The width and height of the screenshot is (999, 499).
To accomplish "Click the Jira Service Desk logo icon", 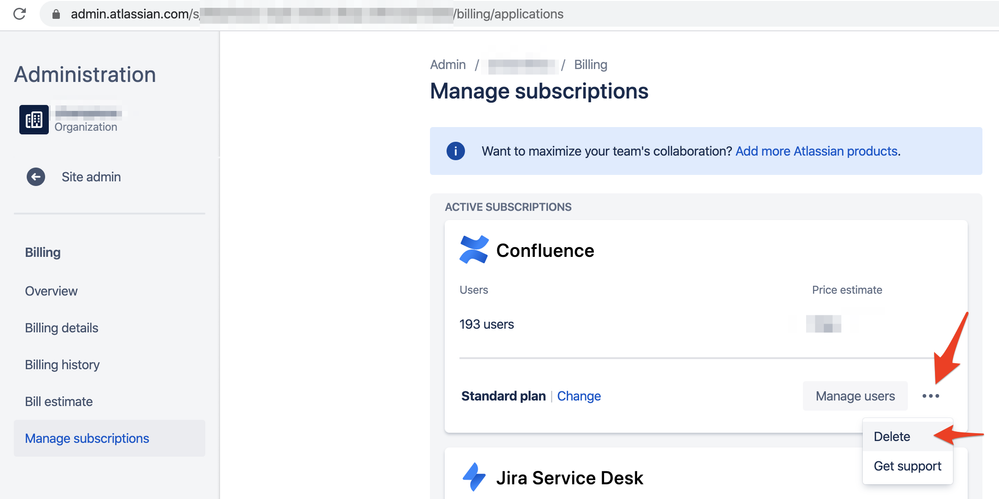I will pyautogui.click(x=474, y=477).
